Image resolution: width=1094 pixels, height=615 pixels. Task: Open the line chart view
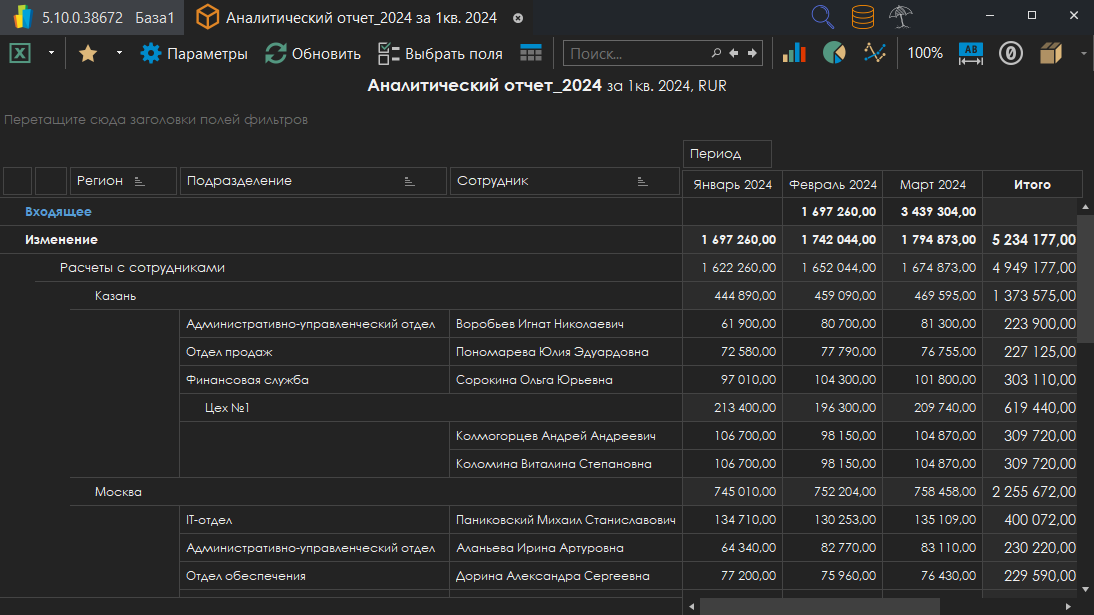(875, 53)
